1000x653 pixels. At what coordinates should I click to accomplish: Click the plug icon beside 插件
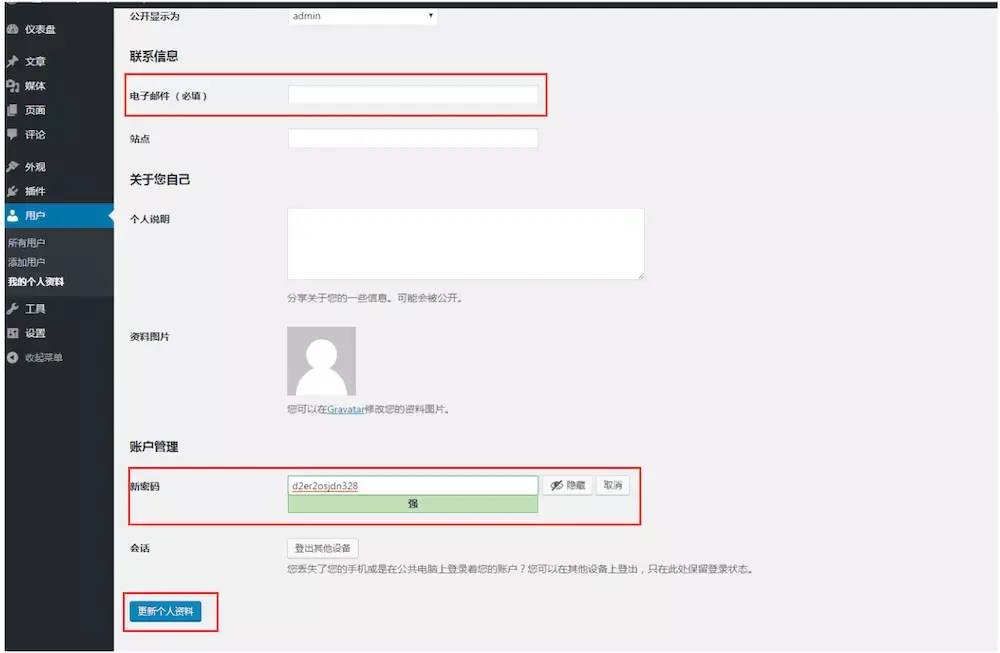click(12, 191)
